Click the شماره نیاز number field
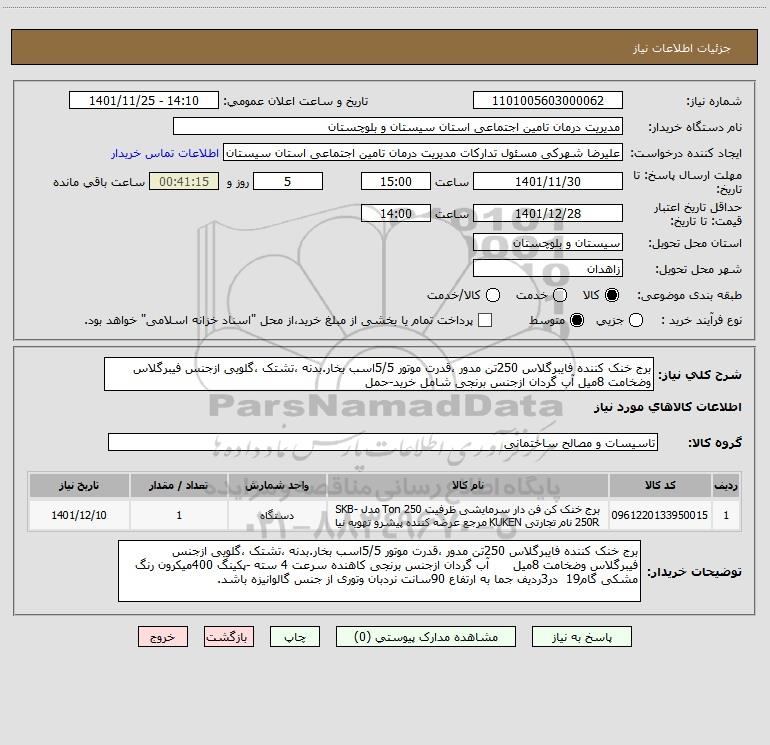770x745 pixels. tap(548, 101)
